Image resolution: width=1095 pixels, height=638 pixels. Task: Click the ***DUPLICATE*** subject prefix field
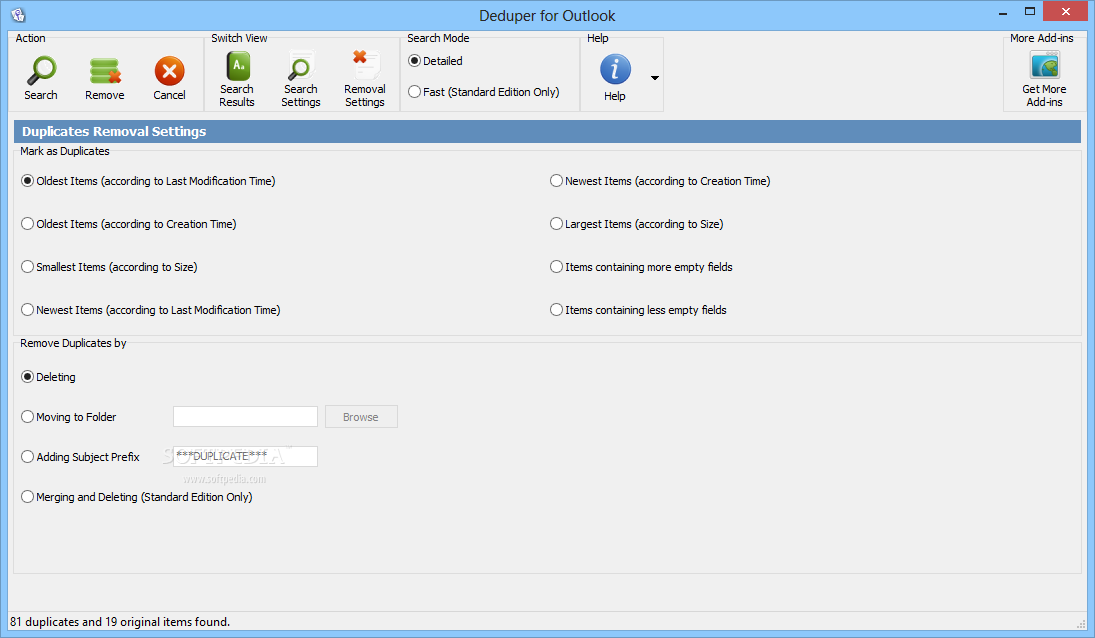coord(245,457)
